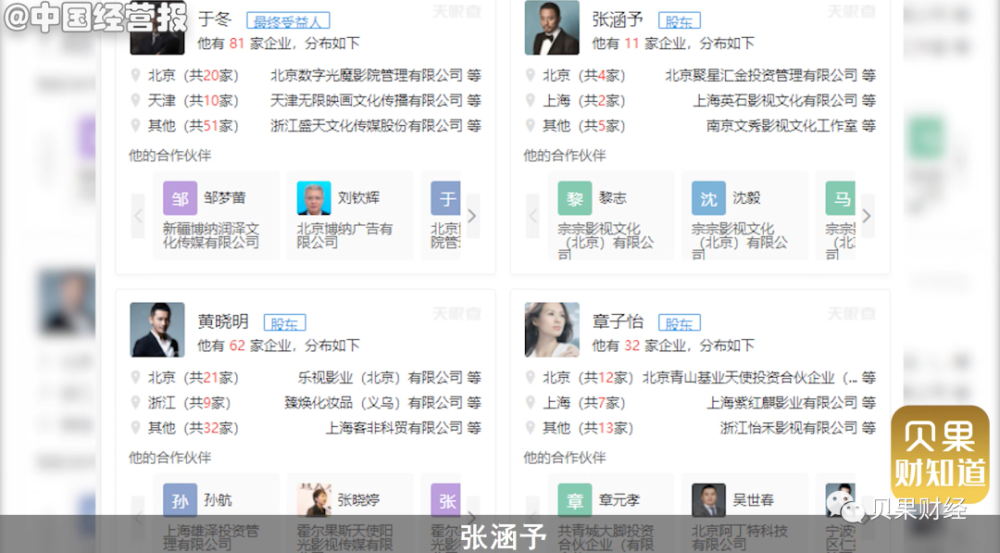The height and width of the screenshot is (553, 1000).
Task: Open 上海紫红麒影业有限公司 link
Action: pyautogui.click(x=783, y=402)
